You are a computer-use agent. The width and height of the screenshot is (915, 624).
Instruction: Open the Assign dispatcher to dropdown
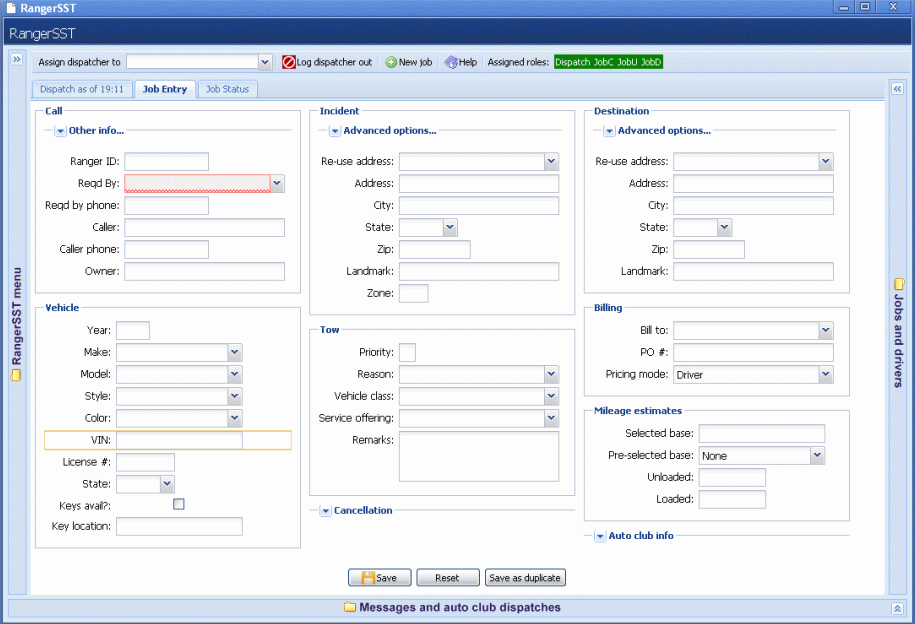[x=265, y=62]
